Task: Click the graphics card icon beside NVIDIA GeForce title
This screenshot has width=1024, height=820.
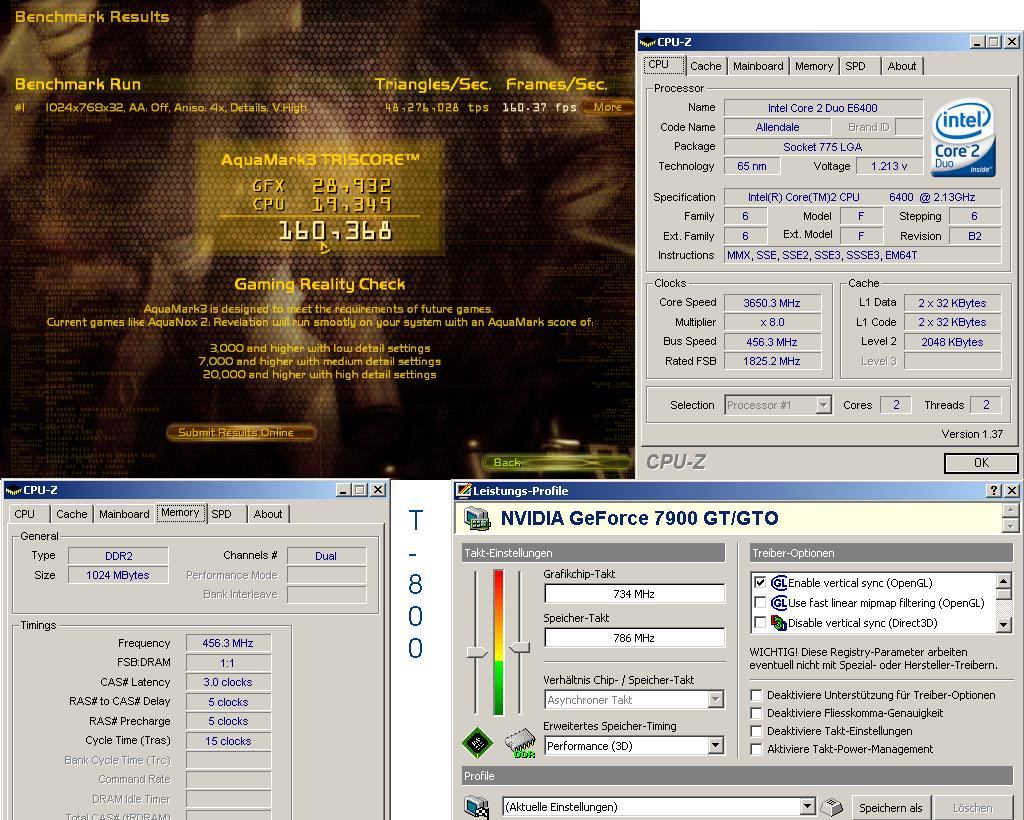Action: pos(477,519)
